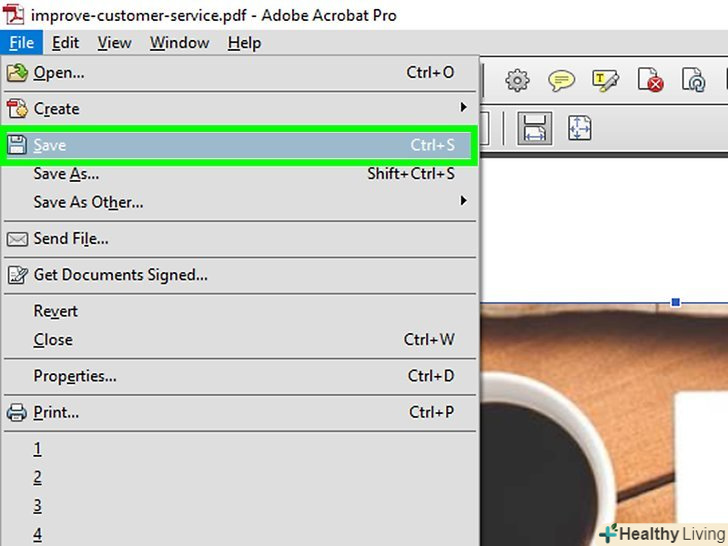Click the gear settings toolbar icon
The width and height of the screenshot is (728, 546).
coord(517,81)
